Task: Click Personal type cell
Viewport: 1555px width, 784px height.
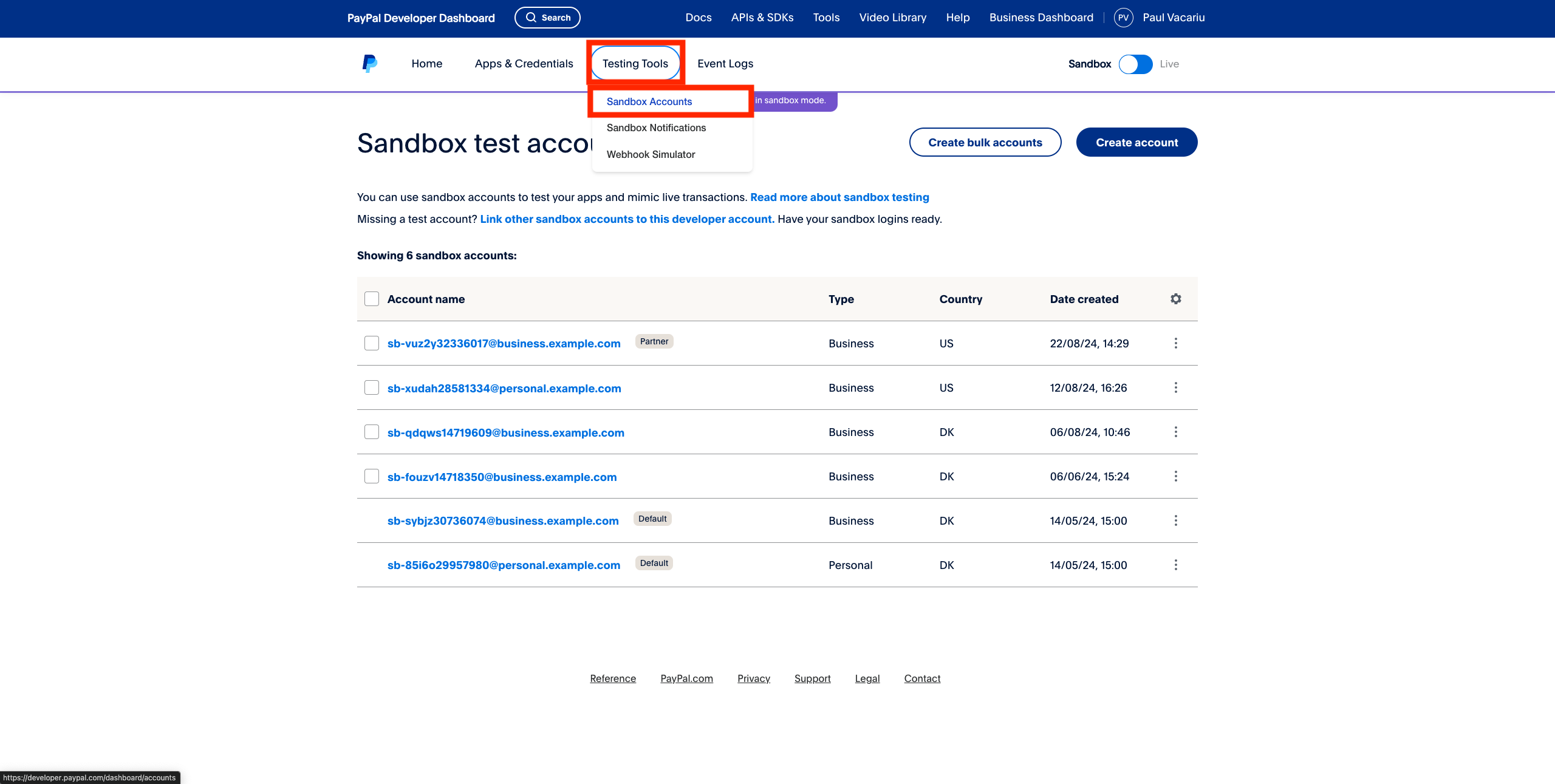Action: click(x=850, y=565)
